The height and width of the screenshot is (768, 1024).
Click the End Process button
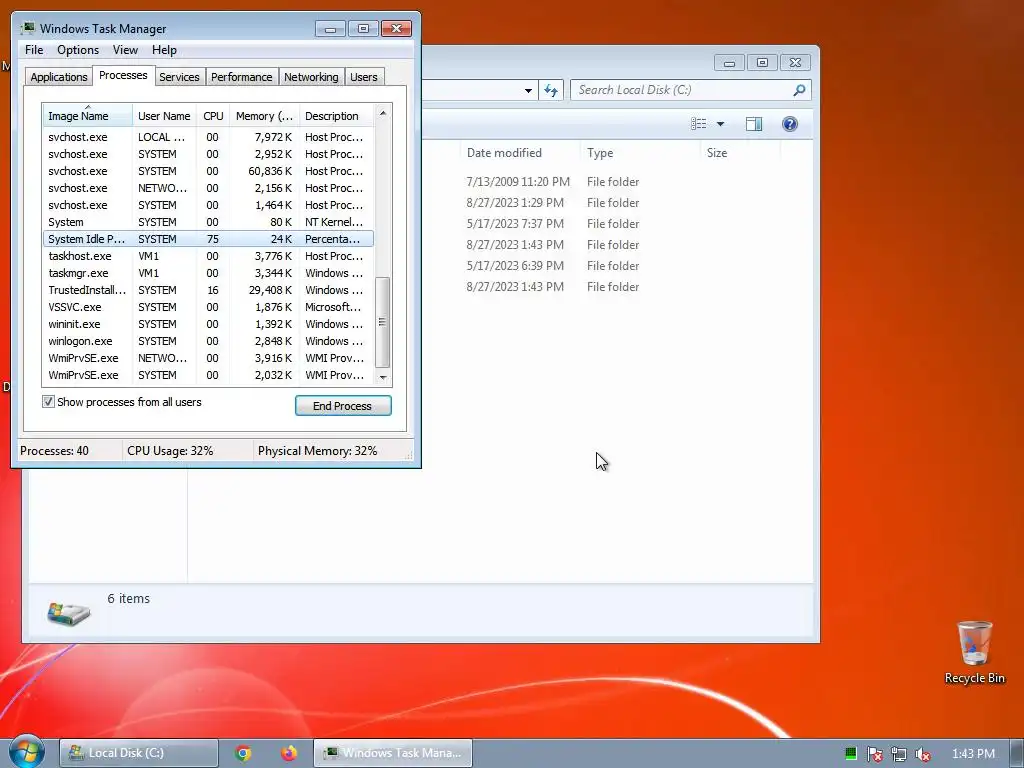[x=343, y=406]
